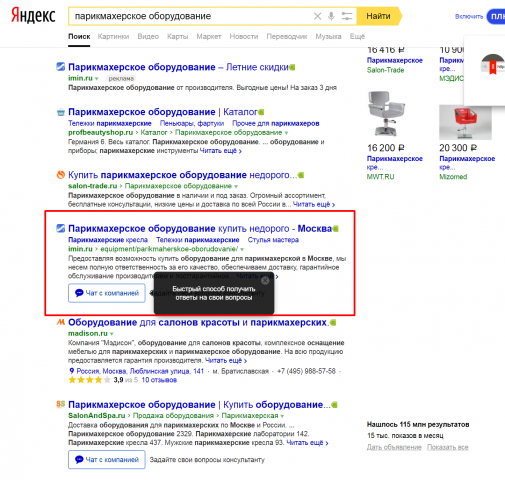Open the SalonAndSpa Чат с компанией button
Viewport: 505px width, 480px height.
107,459
